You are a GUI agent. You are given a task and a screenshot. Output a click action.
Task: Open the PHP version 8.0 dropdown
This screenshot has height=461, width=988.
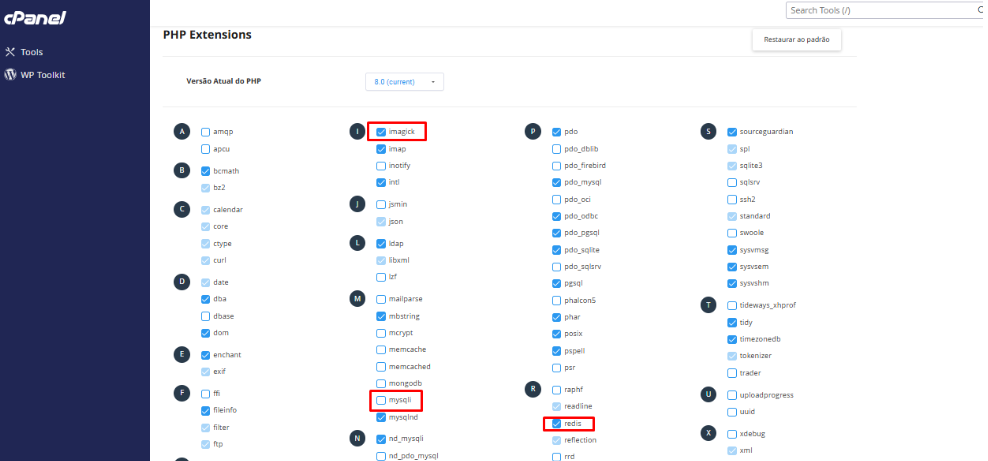404,82
